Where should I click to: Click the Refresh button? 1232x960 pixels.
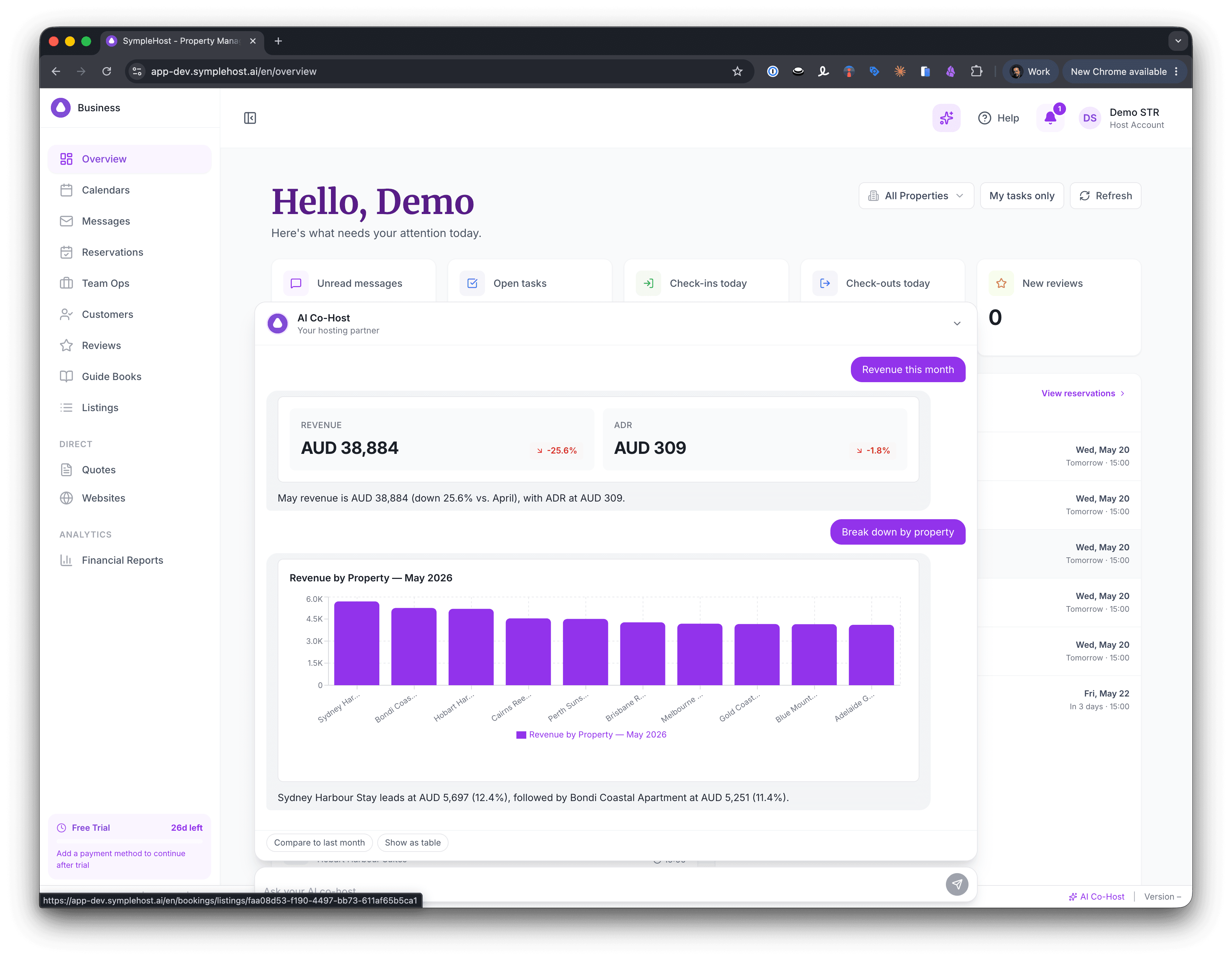pos(1105,196)
